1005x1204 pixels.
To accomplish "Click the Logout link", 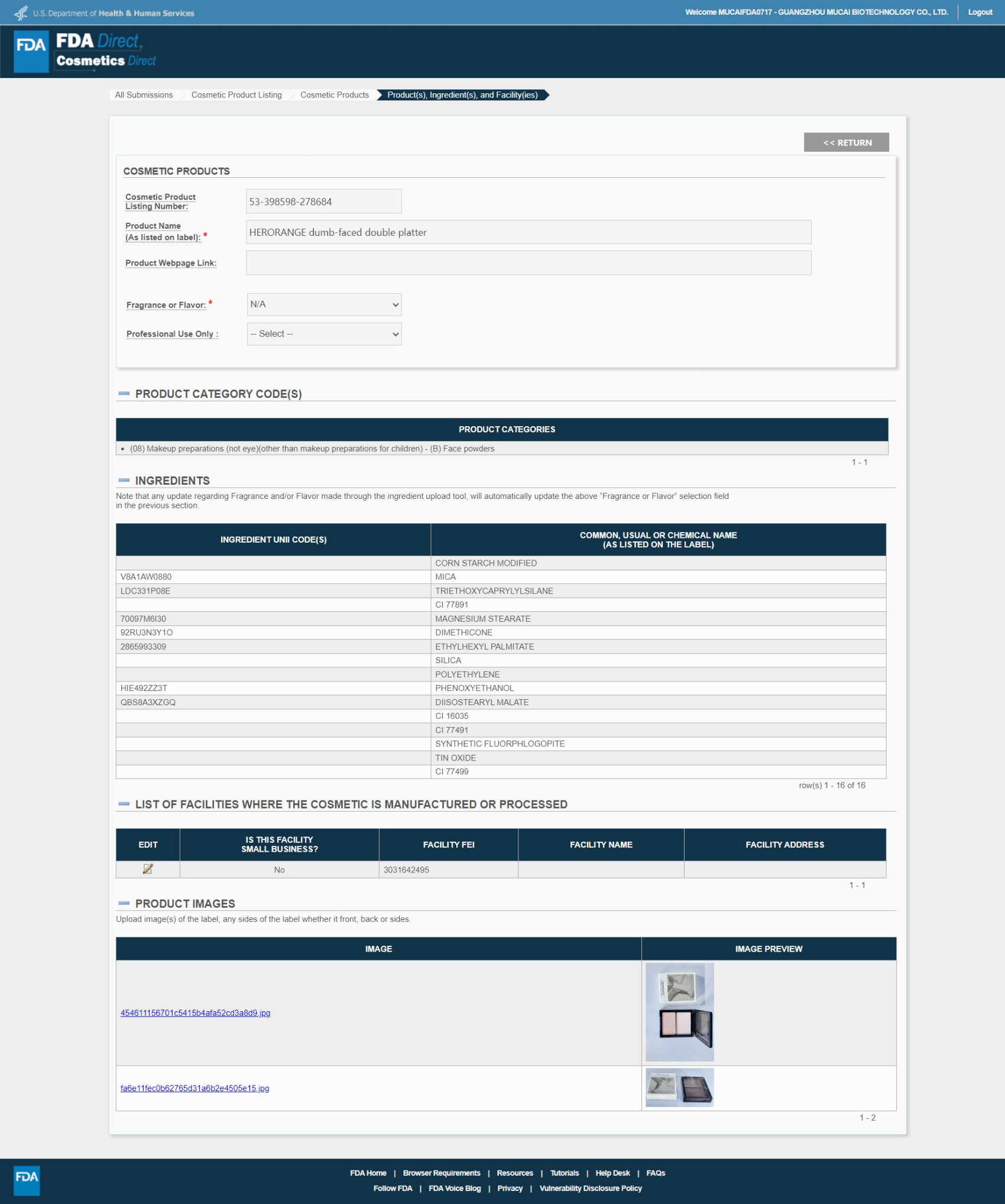I will pos(980,12).
